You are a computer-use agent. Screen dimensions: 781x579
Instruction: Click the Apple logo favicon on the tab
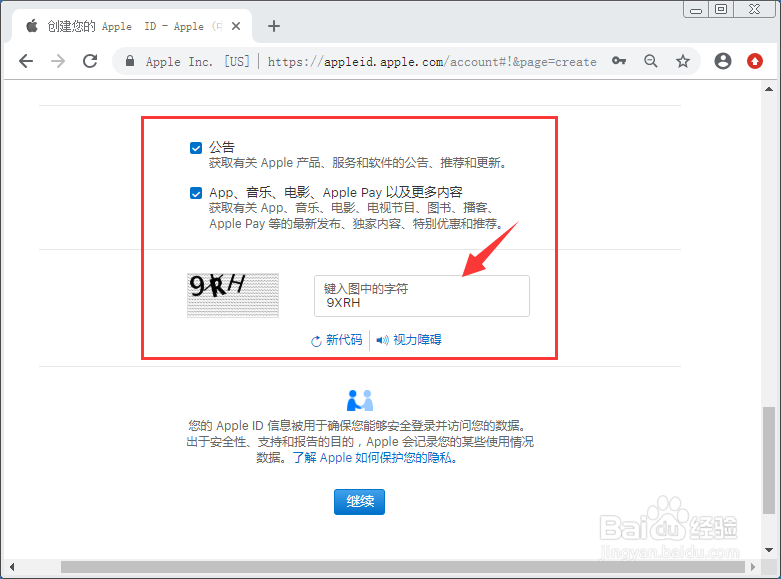pyautogui.click(x=32, y=26)
